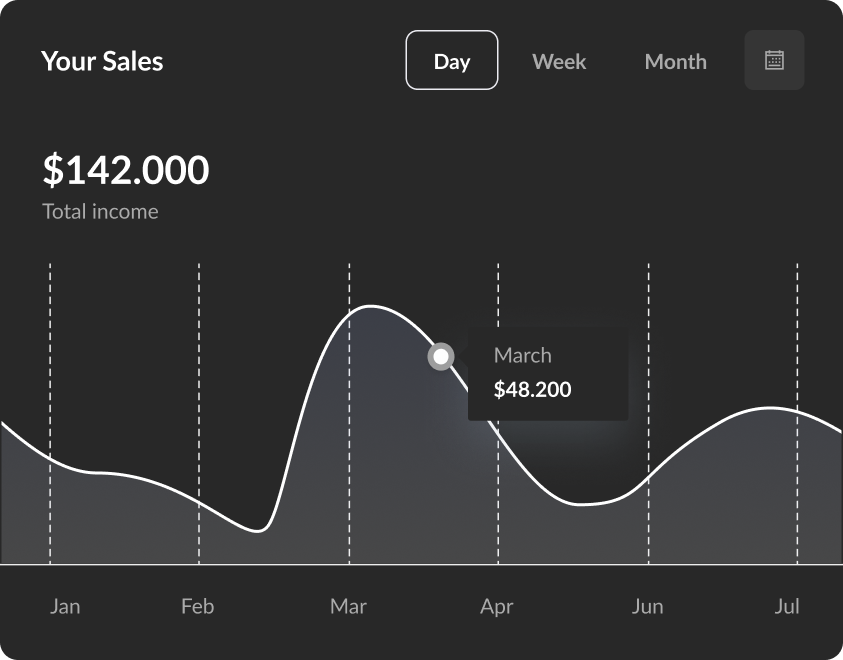
Task: Click the calendar icon in top right corner
Action: click(x=774, y=60)
